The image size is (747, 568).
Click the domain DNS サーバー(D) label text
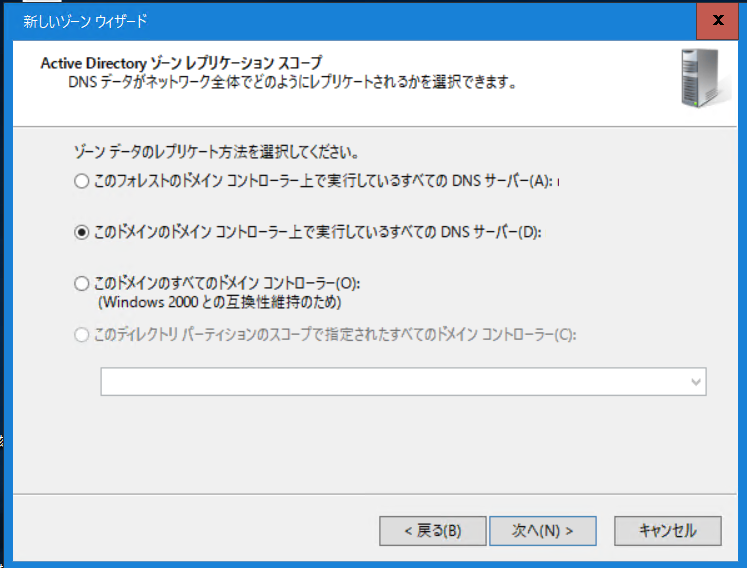point(317,233)
